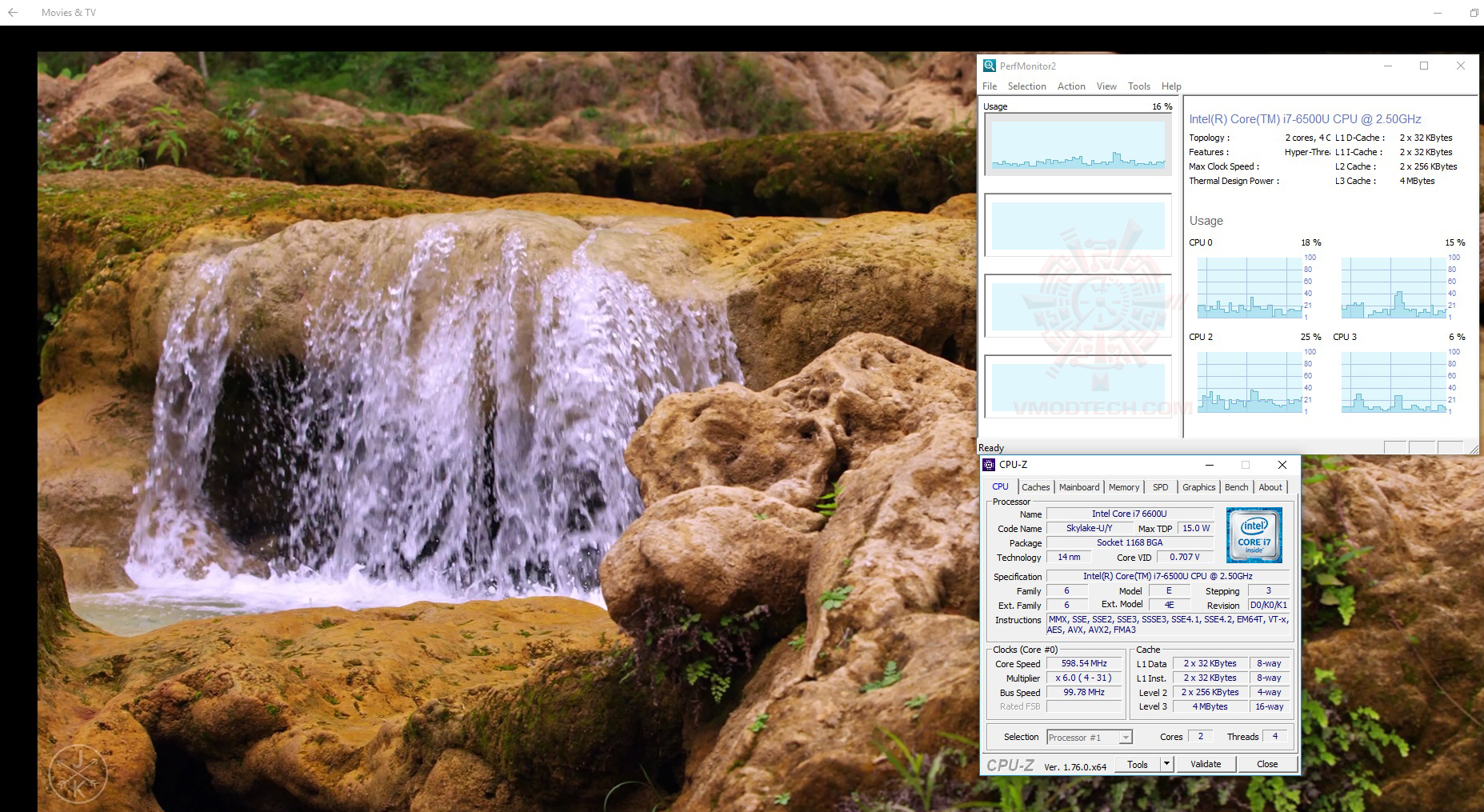
Task: Click the CPU 0 usage graph
Action: pos(1249,288)
